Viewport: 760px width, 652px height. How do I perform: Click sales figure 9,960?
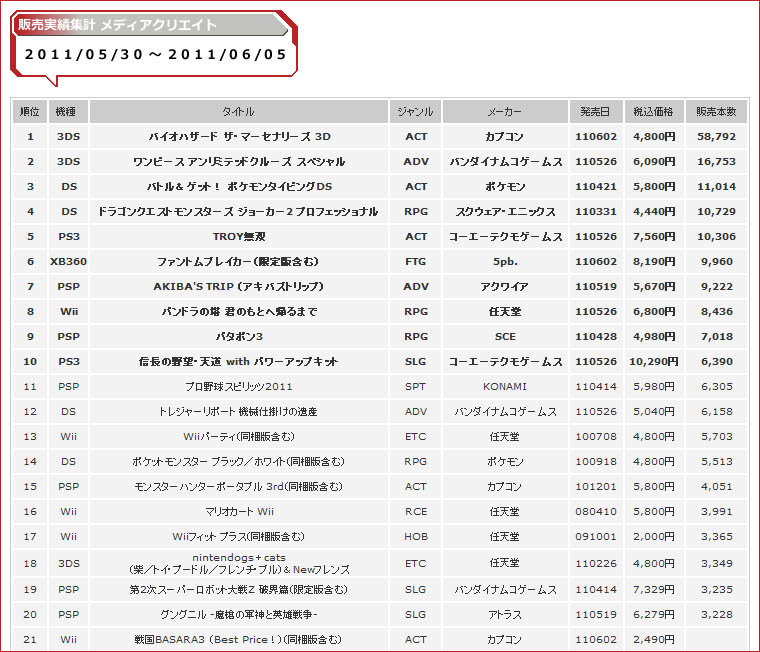click(x=717, y=262)
